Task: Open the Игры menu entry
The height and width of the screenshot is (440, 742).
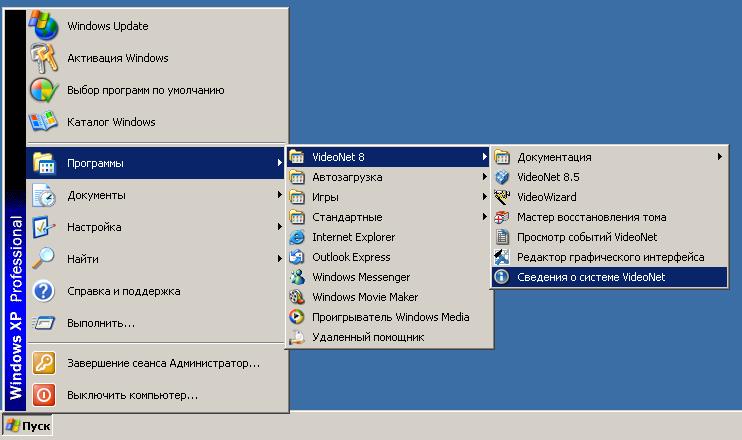Action: pos(389,197)
